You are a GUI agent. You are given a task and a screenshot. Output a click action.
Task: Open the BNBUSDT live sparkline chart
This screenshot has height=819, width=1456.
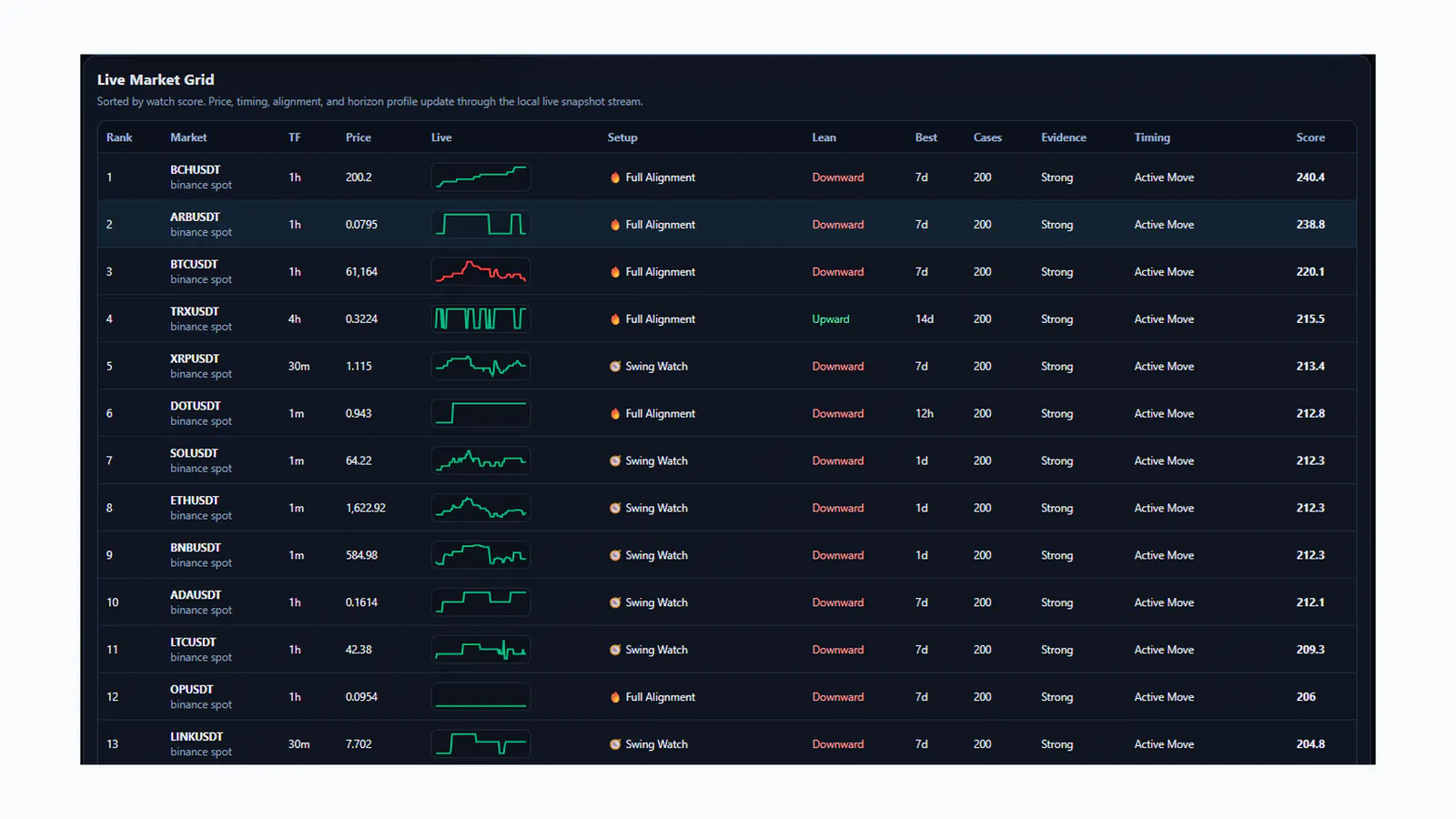[x=480, y=556]
